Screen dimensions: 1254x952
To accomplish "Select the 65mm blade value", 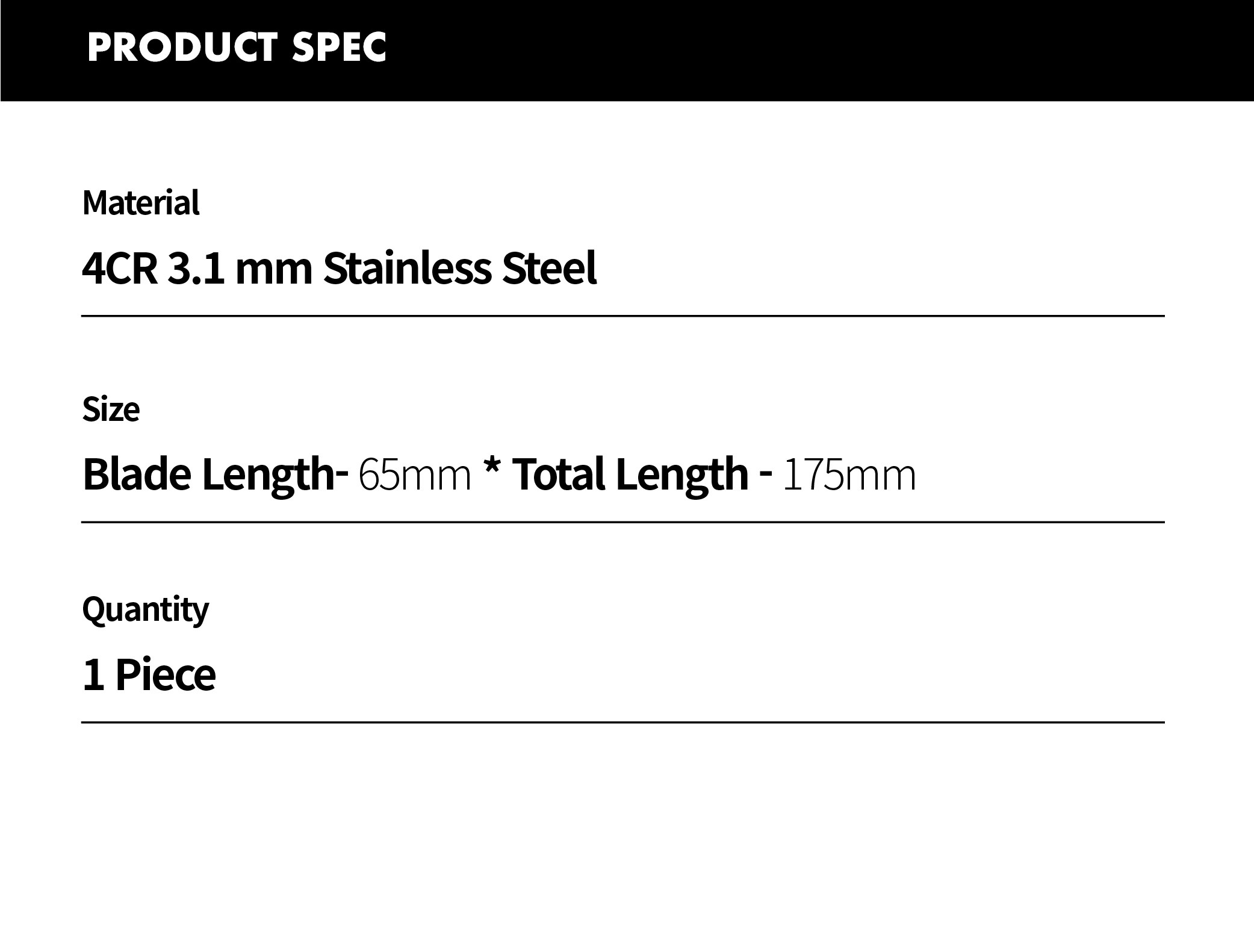I will pos(415,476).
